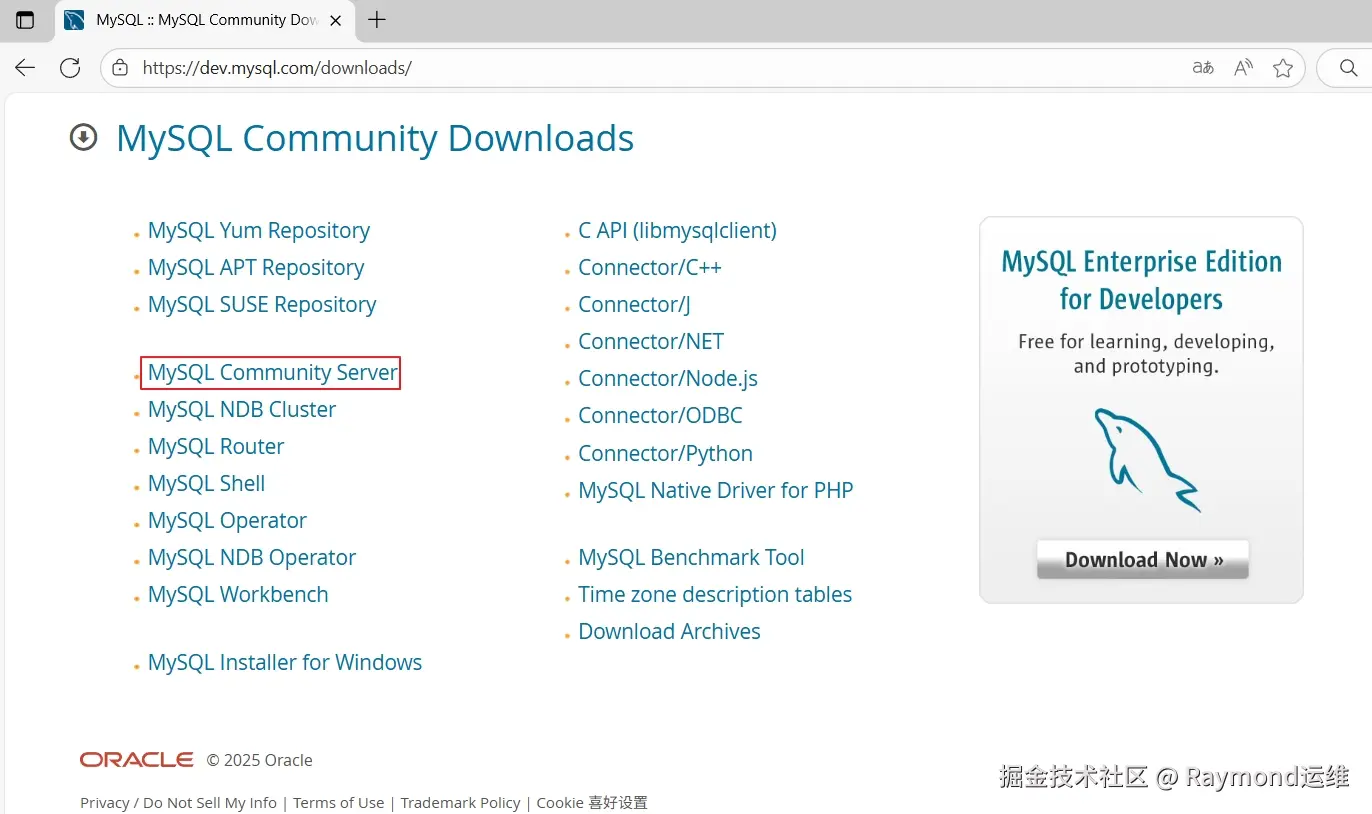Click the Download Now button

[1143, 560]
